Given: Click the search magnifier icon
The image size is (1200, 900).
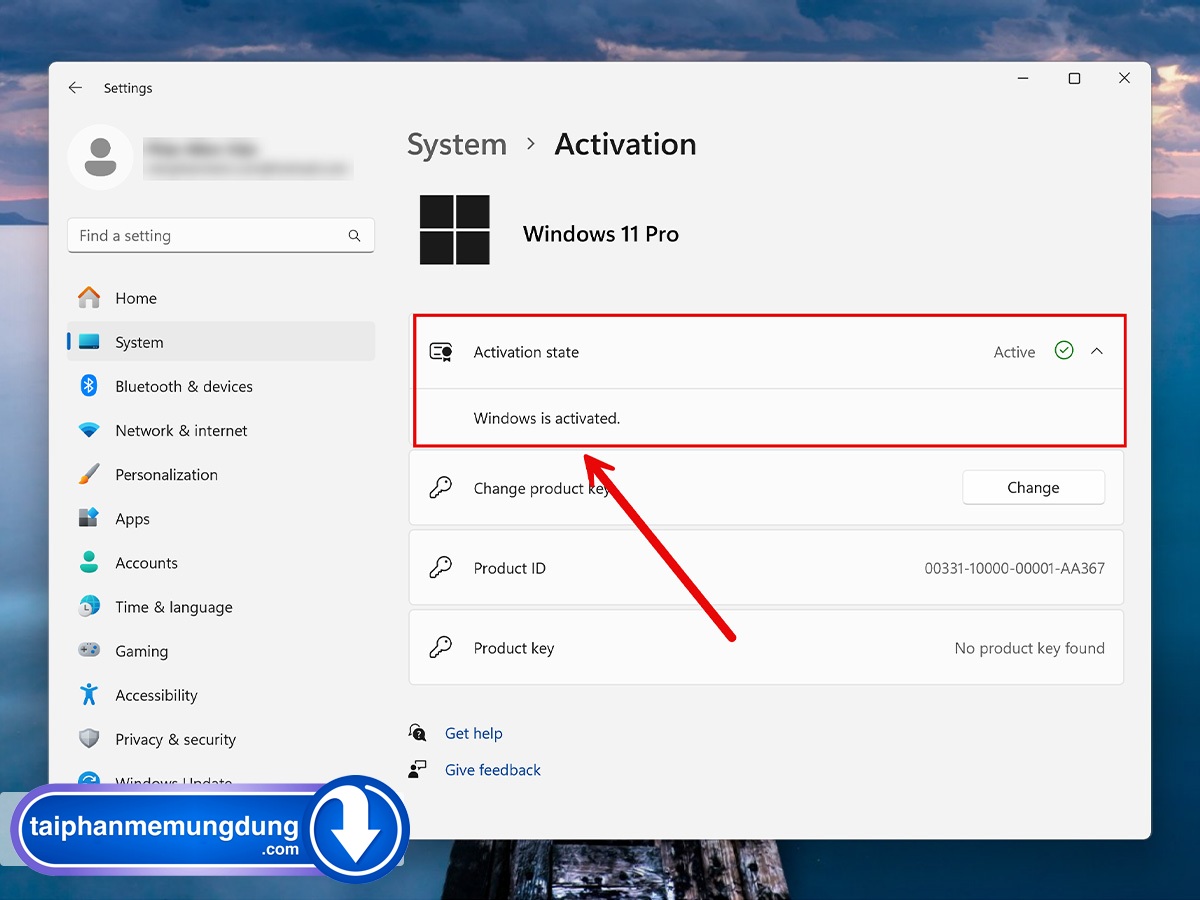Looking at the screenshot, I should coord(354,236).
